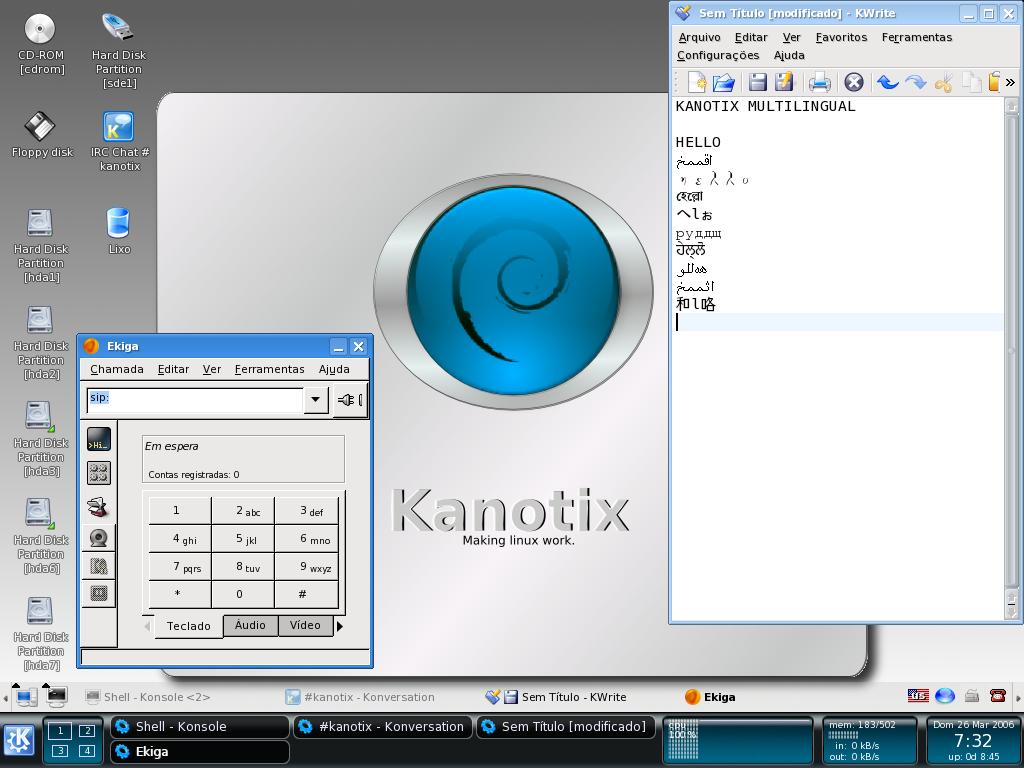This screenshot has height=768, width=1024.
Task: Click the Redo arrow in KWrite toolbar
Action: tap(916, 82)
